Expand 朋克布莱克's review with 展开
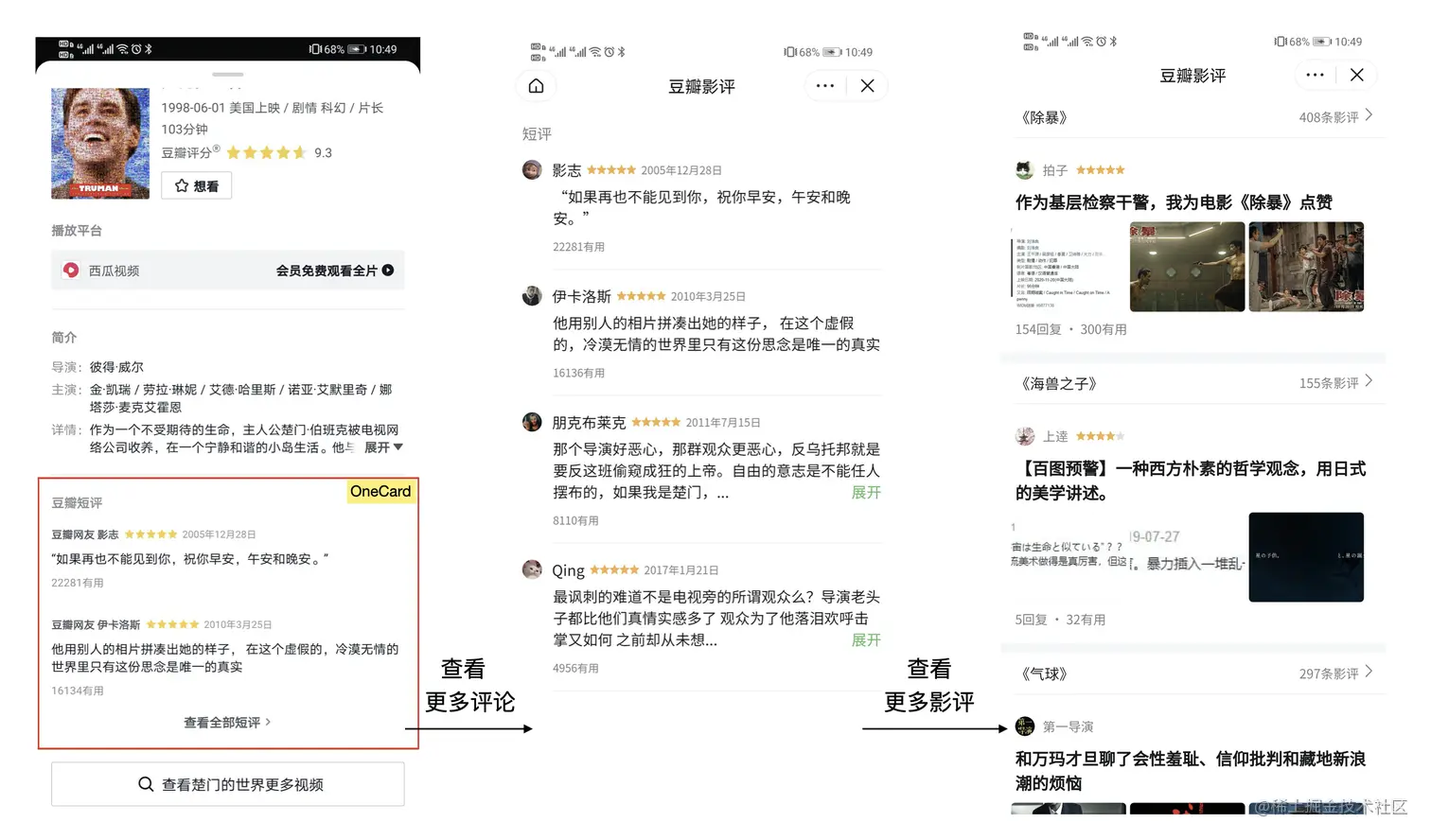The image size is (1431, 840). (x=866, y=492)
